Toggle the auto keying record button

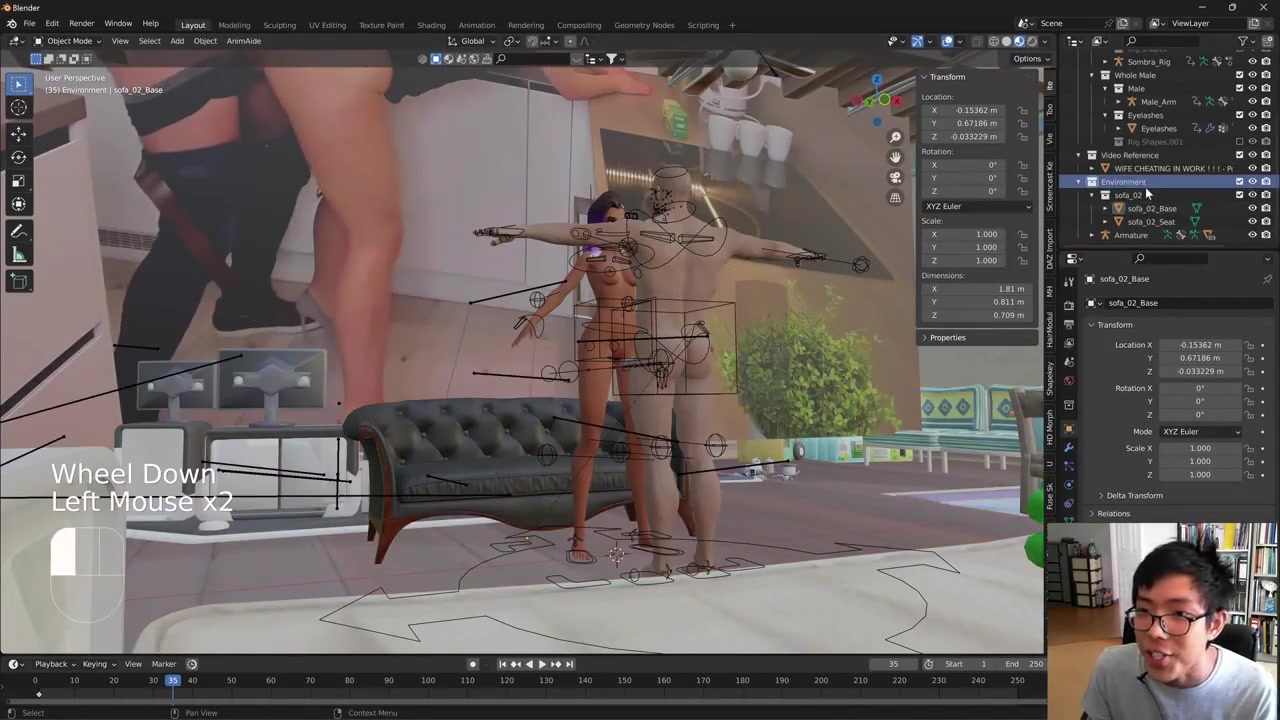click(x=473, y=664)
